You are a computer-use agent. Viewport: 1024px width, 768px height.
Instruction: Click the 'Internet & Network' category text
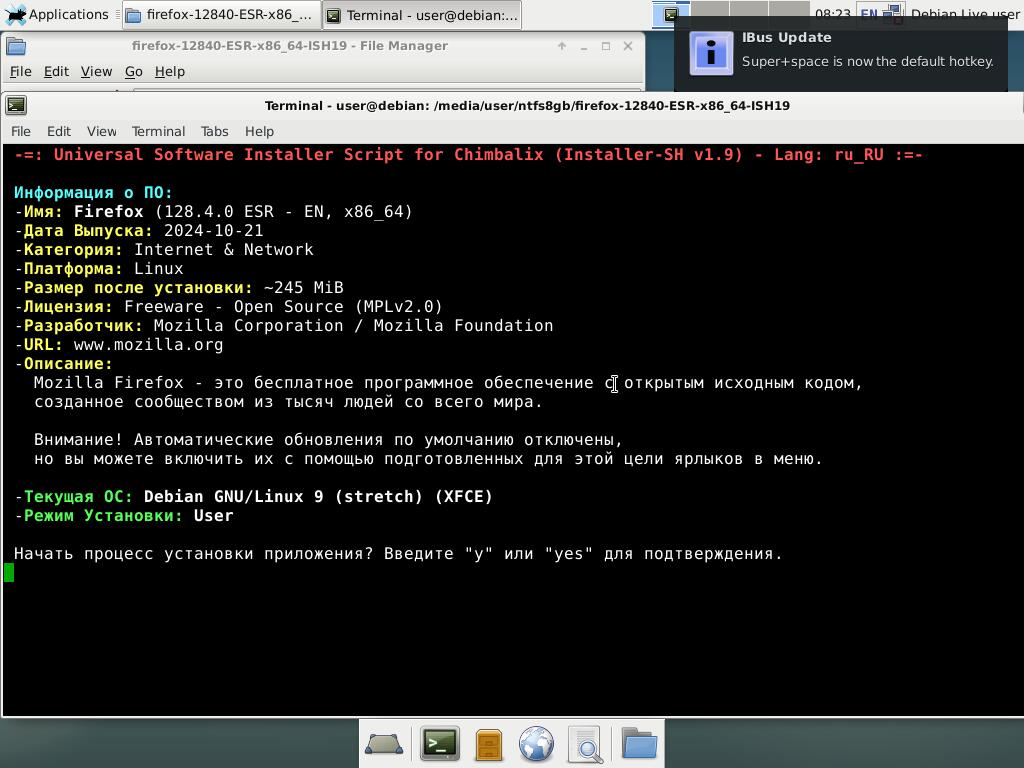[x=223, y=249]
